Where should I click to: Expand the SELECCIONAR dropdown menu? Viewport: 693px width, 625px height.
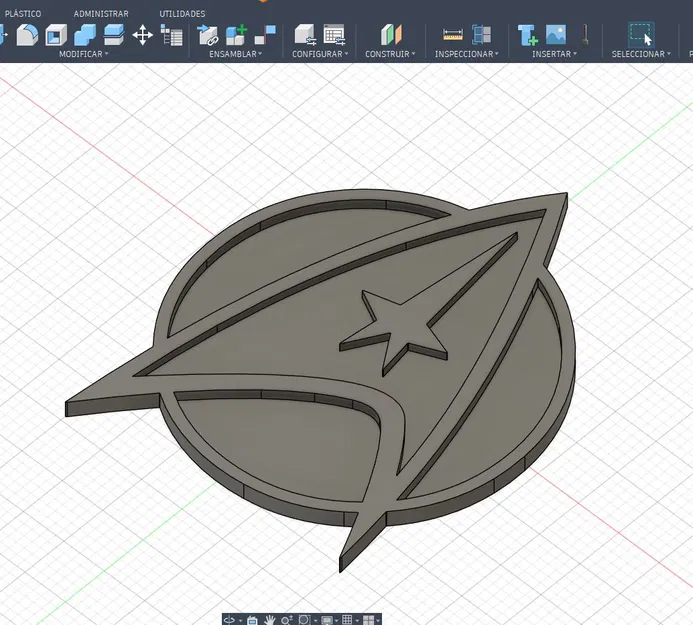tap(641, 54)
